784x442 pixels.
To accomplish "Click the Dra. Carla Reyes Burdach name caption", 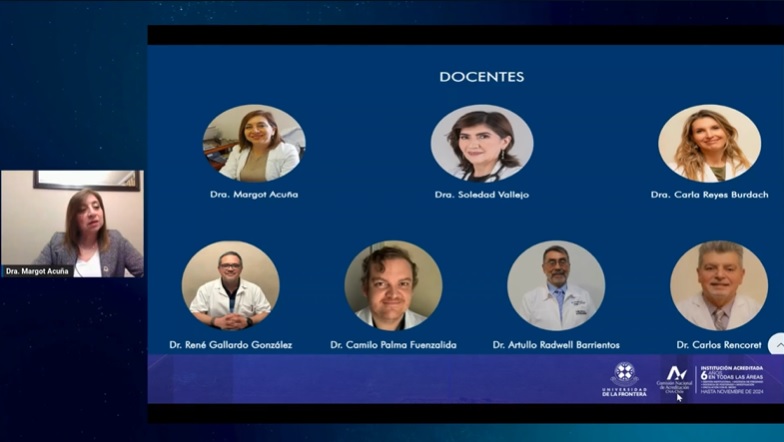I will 709,194.
